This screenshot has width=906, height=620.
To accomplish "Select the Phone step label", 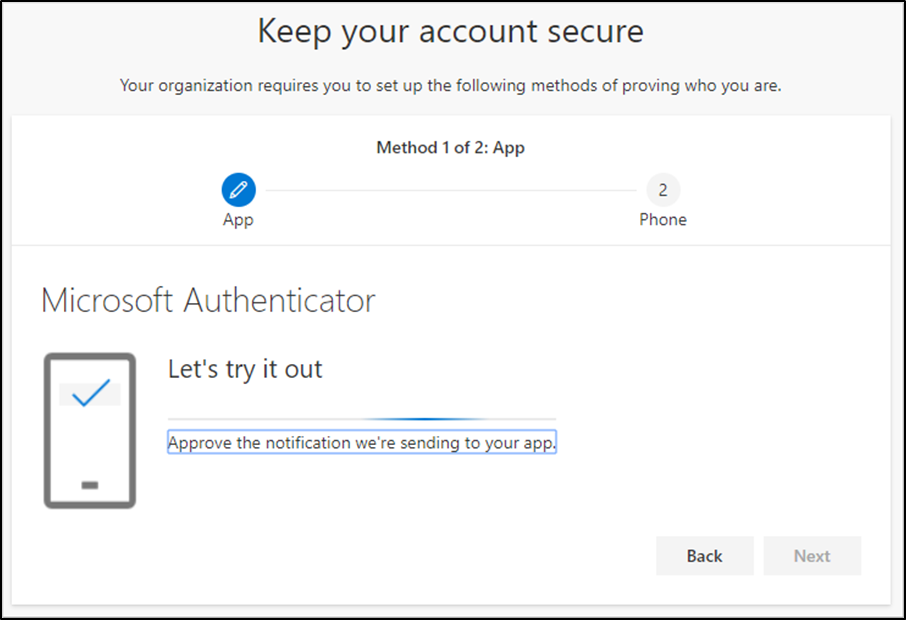I will (x=662, y=220).
